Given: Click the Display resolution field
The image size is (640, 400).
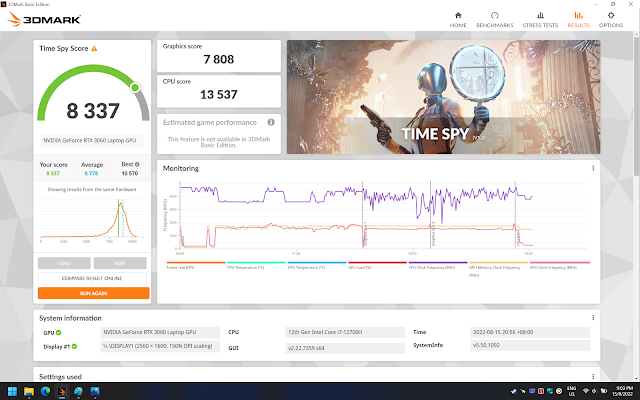Looking at the screenshot, I should click(160, 346).
